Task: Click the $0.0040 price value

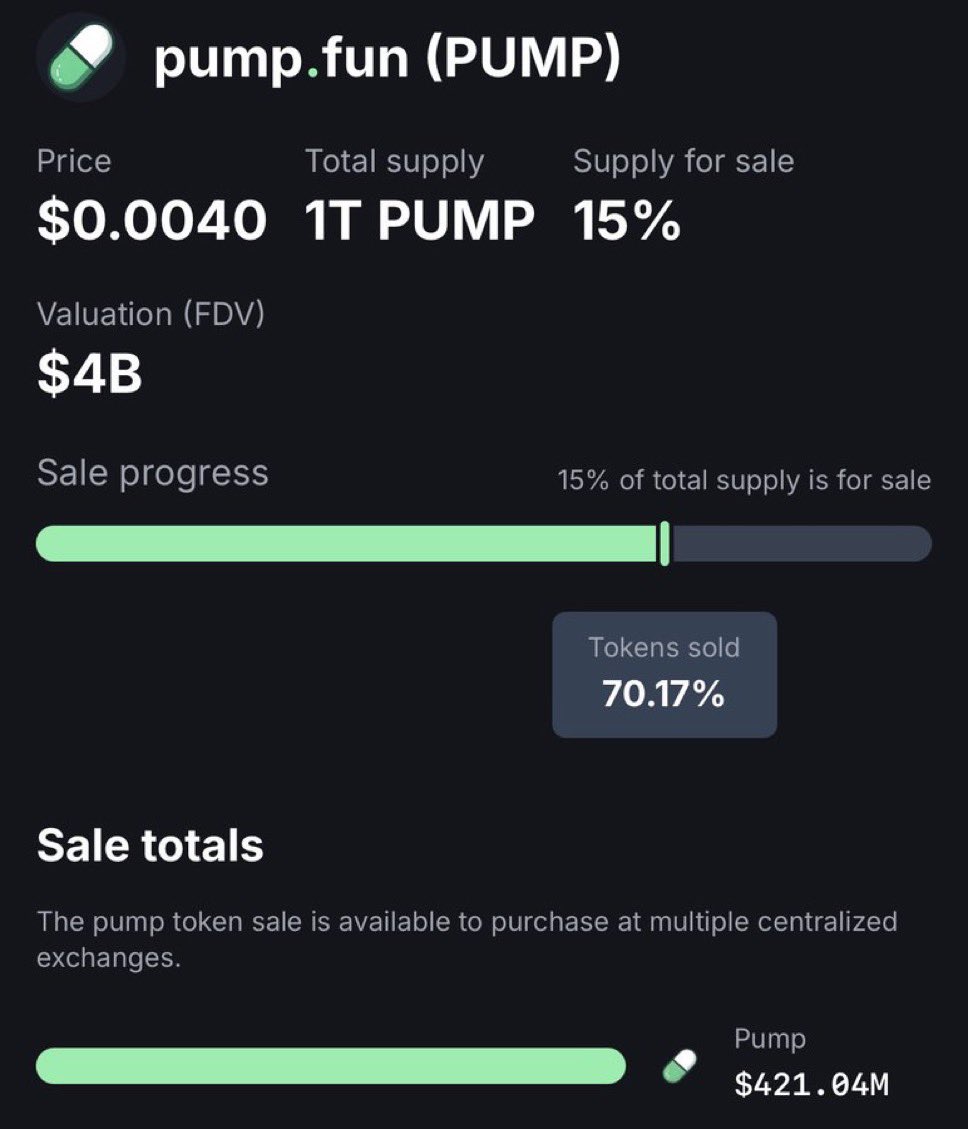Action: (x=152, y=220)
